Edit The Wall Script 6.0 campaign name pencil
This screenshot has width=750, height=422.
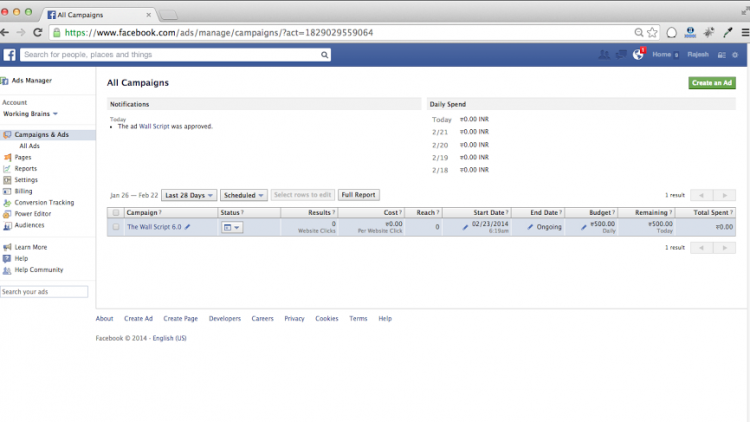(x=188, y=227)
